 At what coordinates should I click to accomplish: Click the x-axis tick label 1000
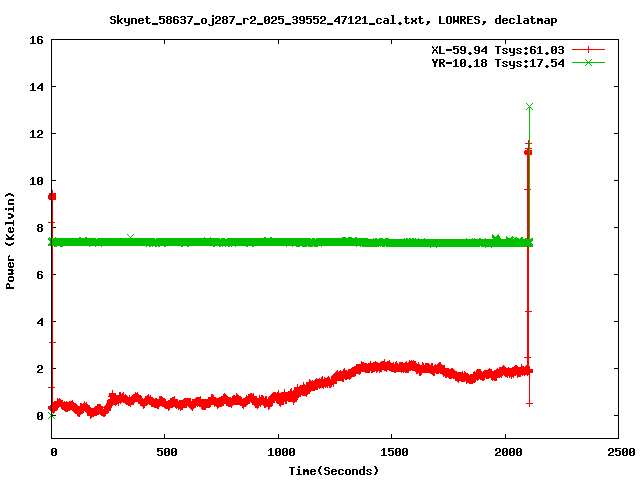(281, 452)
